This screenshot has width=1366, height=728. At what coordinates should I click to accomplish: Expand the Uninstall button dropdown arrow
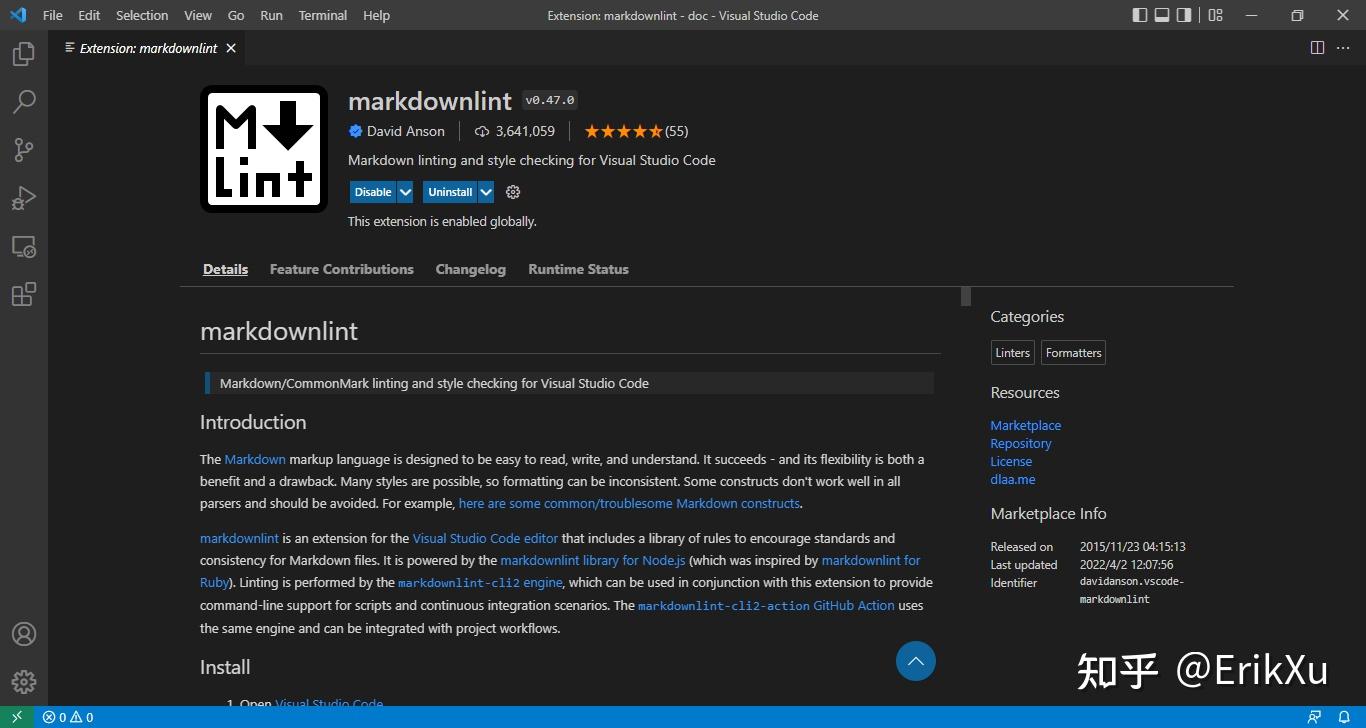[486, 192]
